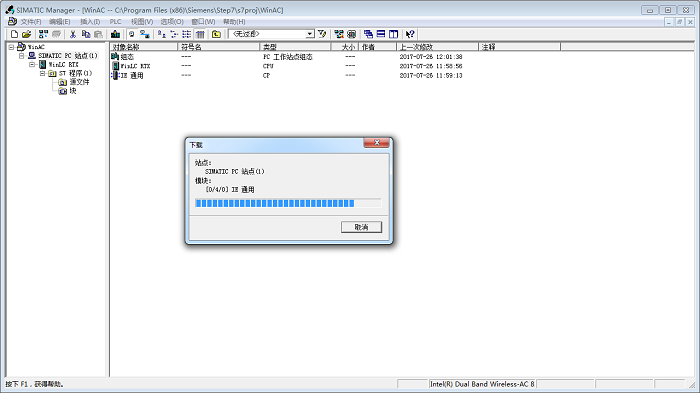Click the Cut scissors toolbar icon
The image size is (700, 393).
[73, 34]
